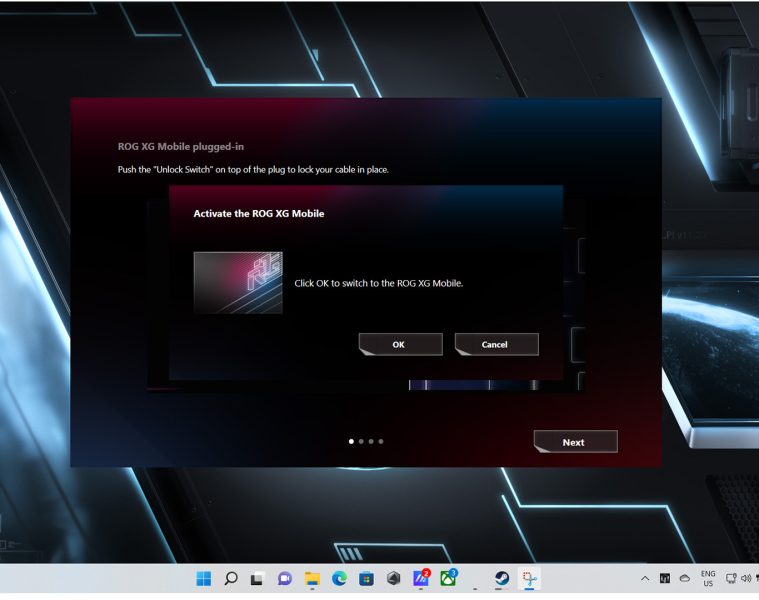Open Task View from the taskbar
The height and width of the screenshot is (600, 759).
(258, 578)
